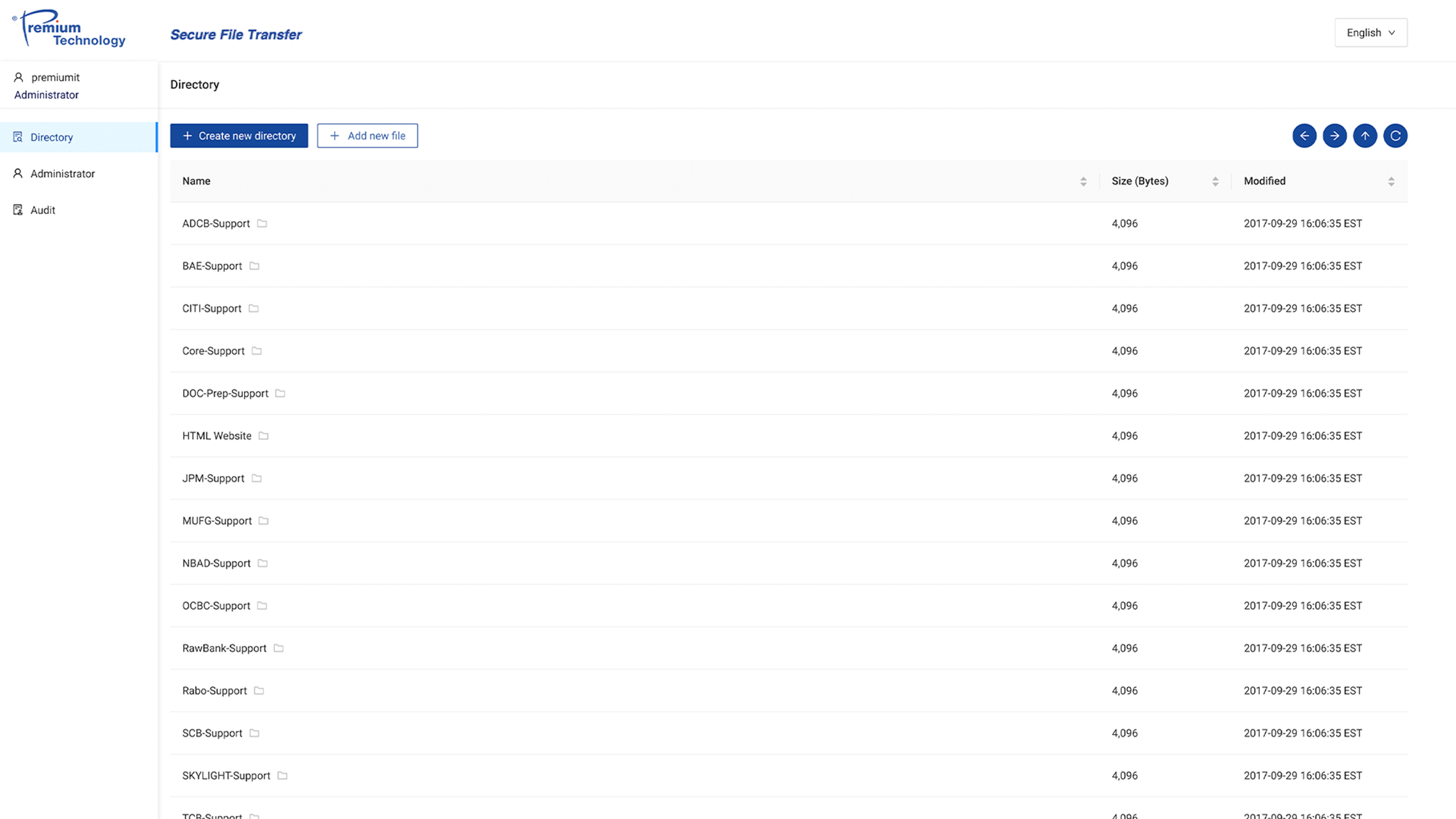The image size is (1456, 819).
Task: Open the DOC-Prep-Support folder name
Action: tap(225, 394)
